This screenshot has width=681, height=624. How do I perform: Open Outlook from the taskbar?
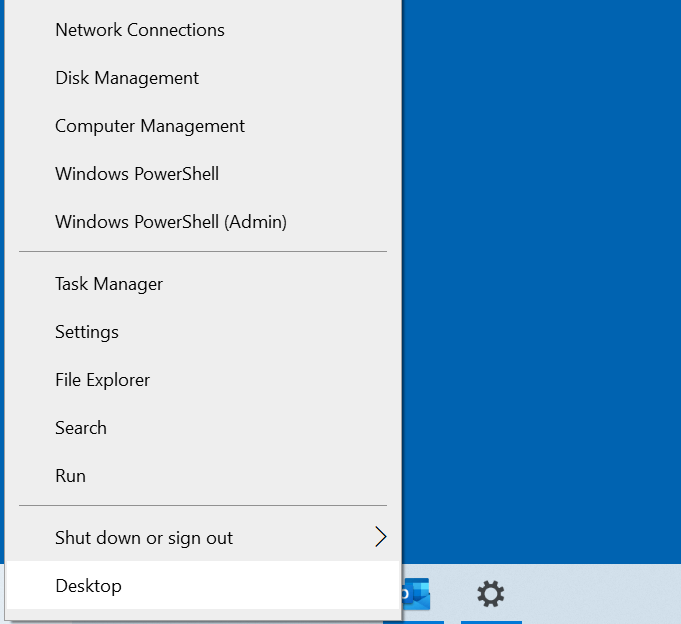tap(416, 593)
